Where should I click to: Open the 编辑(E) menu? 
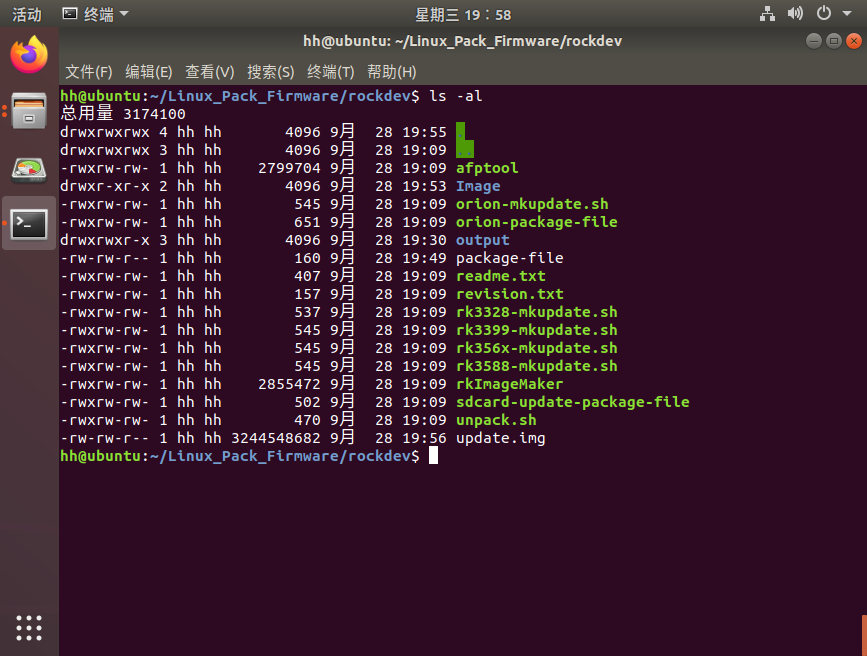click(x=148, y=71)
